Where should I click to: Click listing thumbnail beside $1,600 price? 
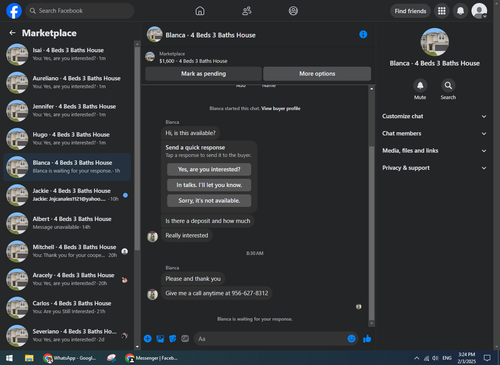click(150, 57)
